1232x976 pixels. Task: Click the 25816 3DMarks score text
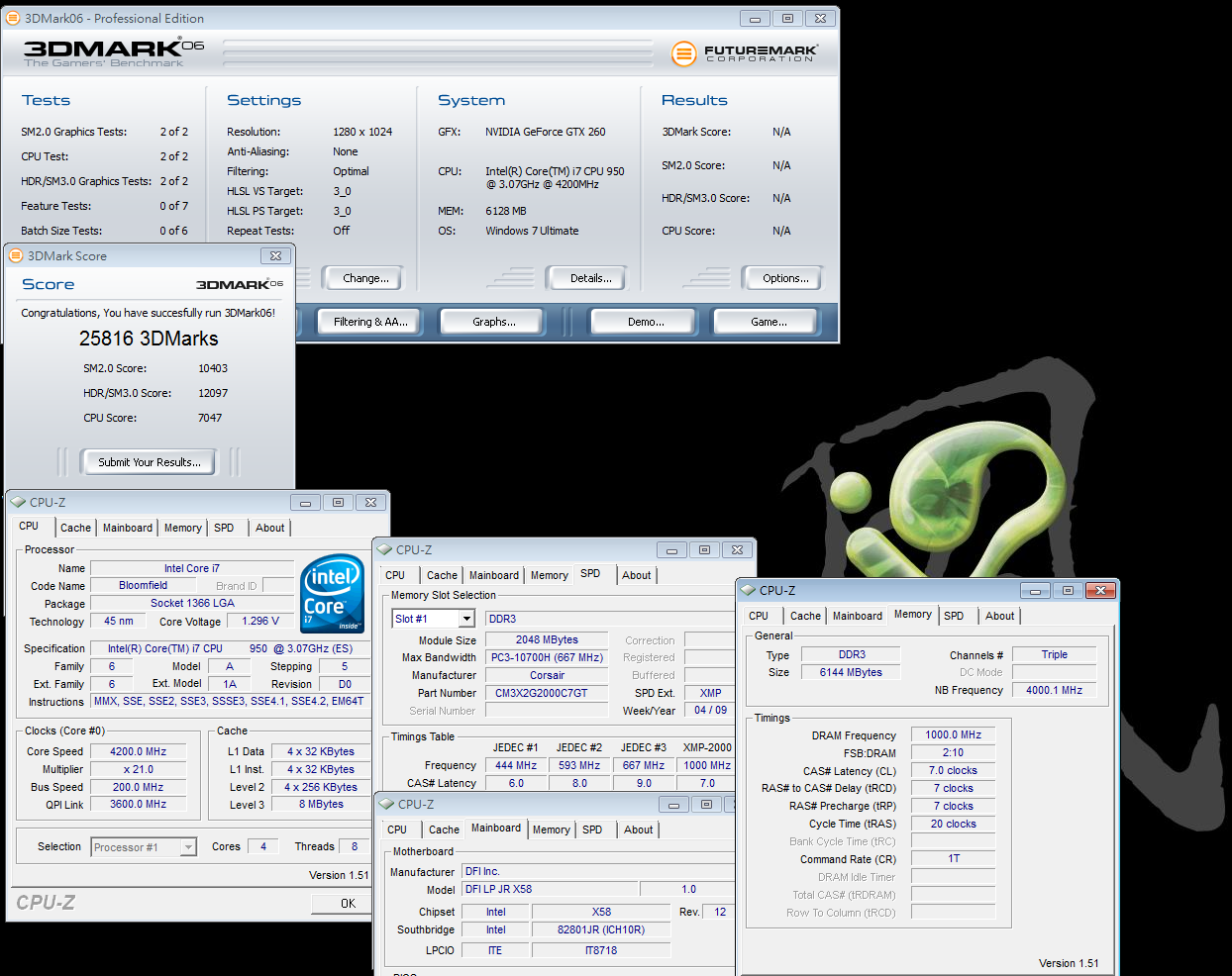tap(149, 339)
